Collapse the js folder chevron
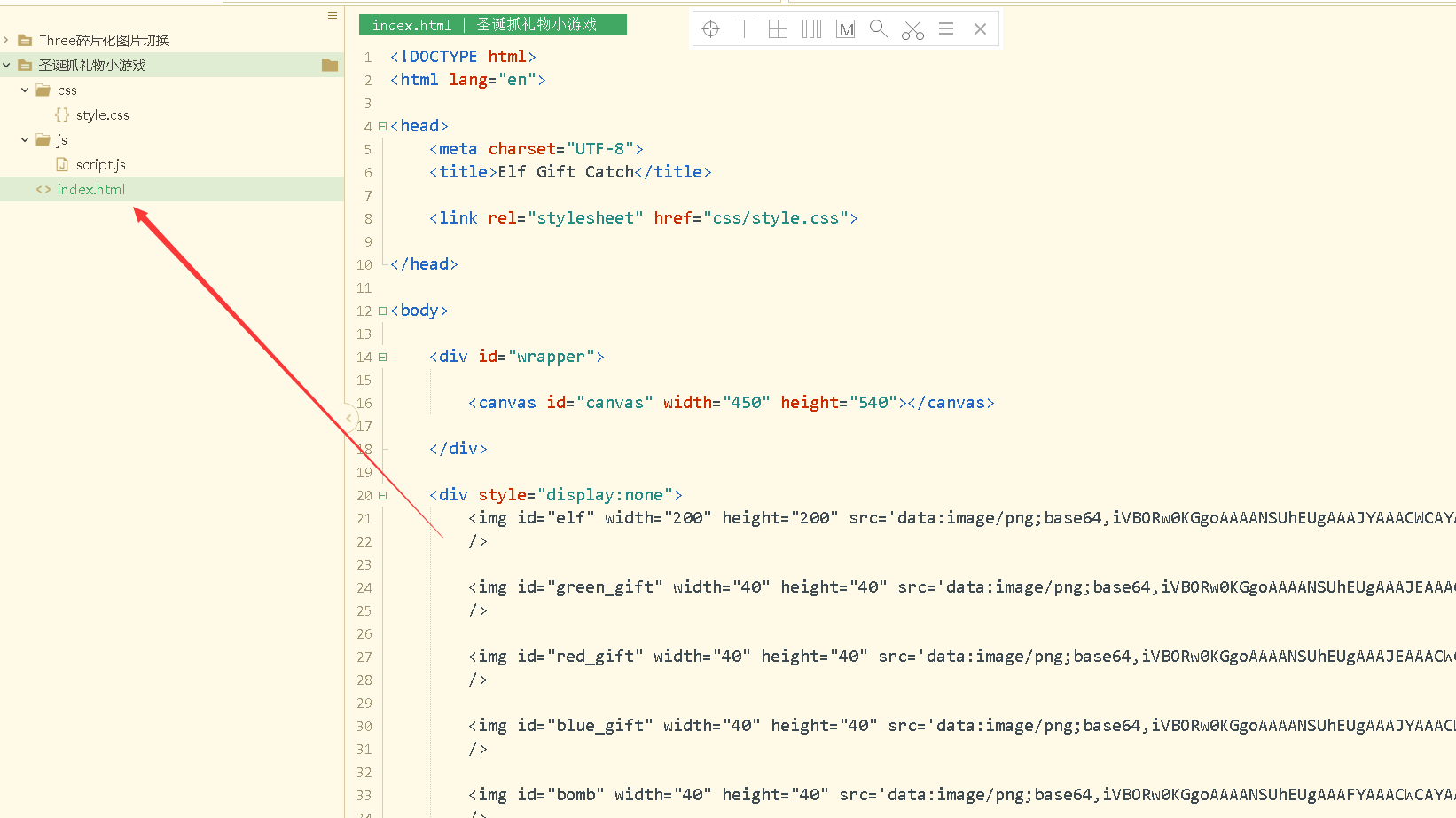 click(x=25, y=139)
